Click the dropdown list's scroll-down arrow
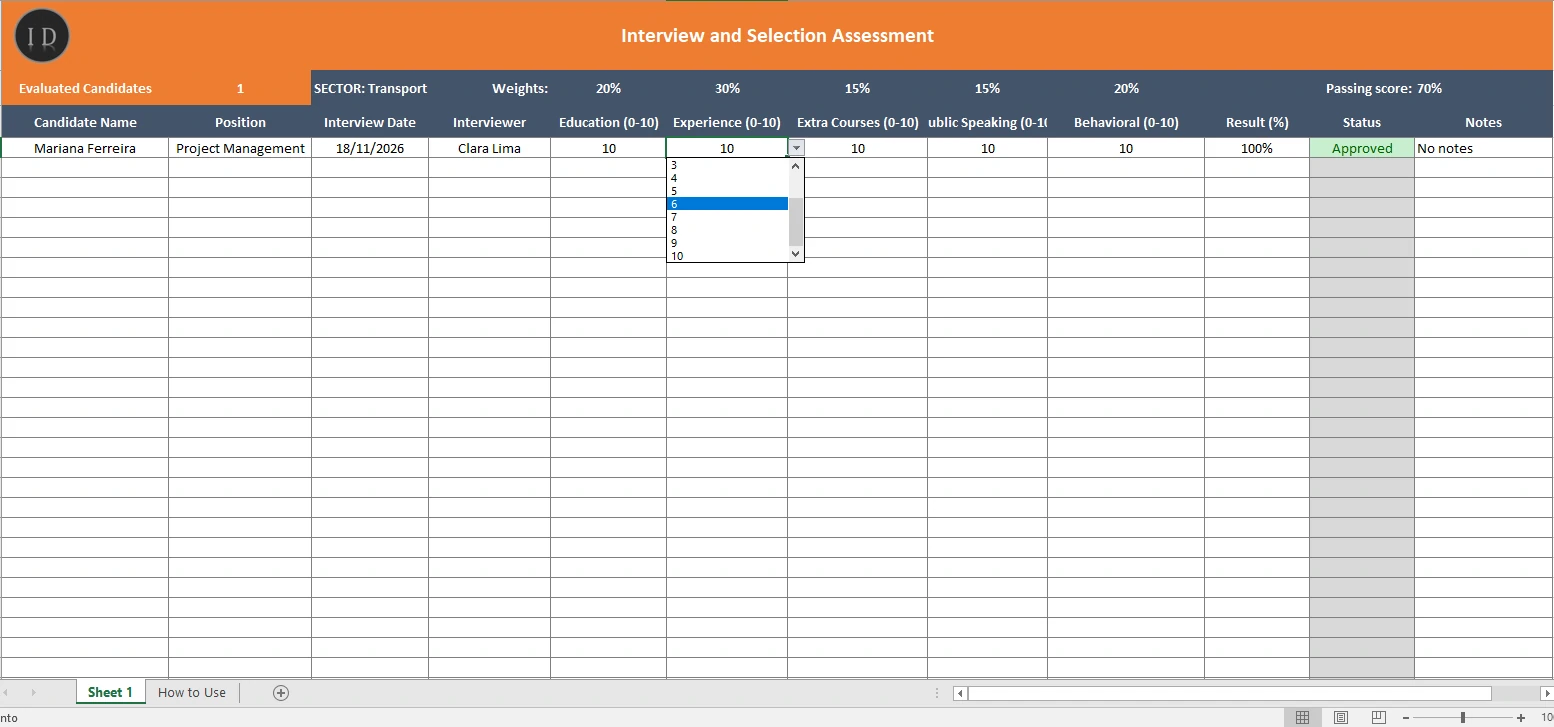This screenshot has height=727, width=1554. 796,254
